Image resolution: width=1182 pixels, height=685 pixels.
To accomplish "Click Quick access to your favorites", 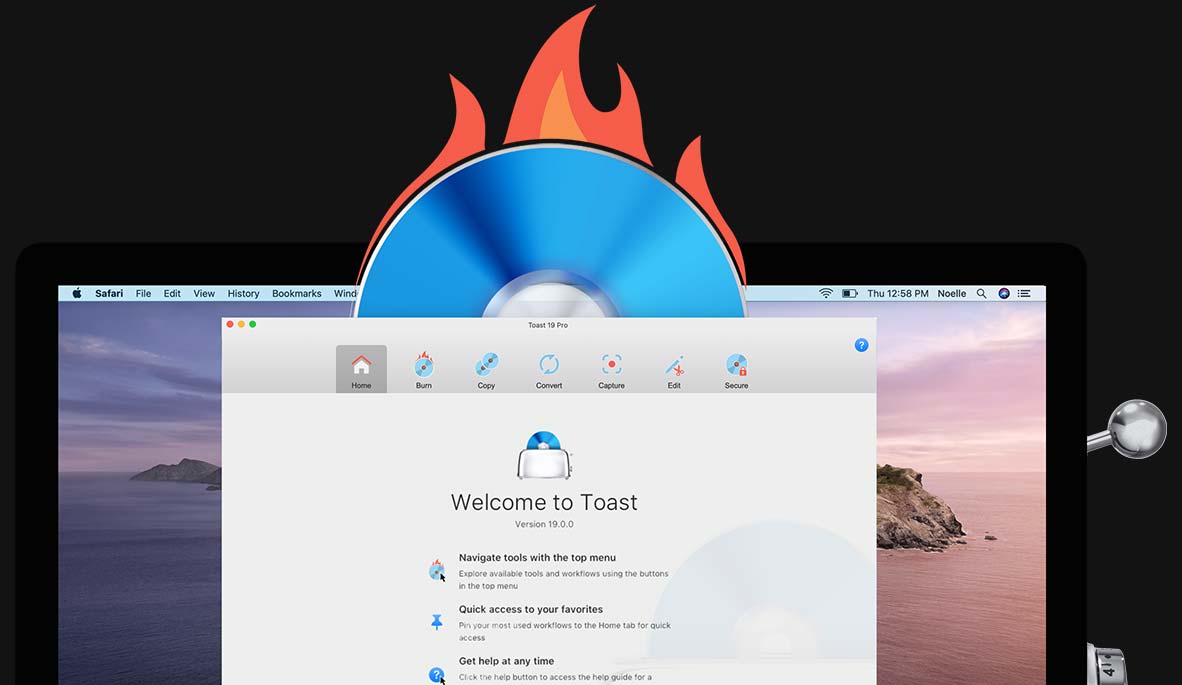I will 531,609.
